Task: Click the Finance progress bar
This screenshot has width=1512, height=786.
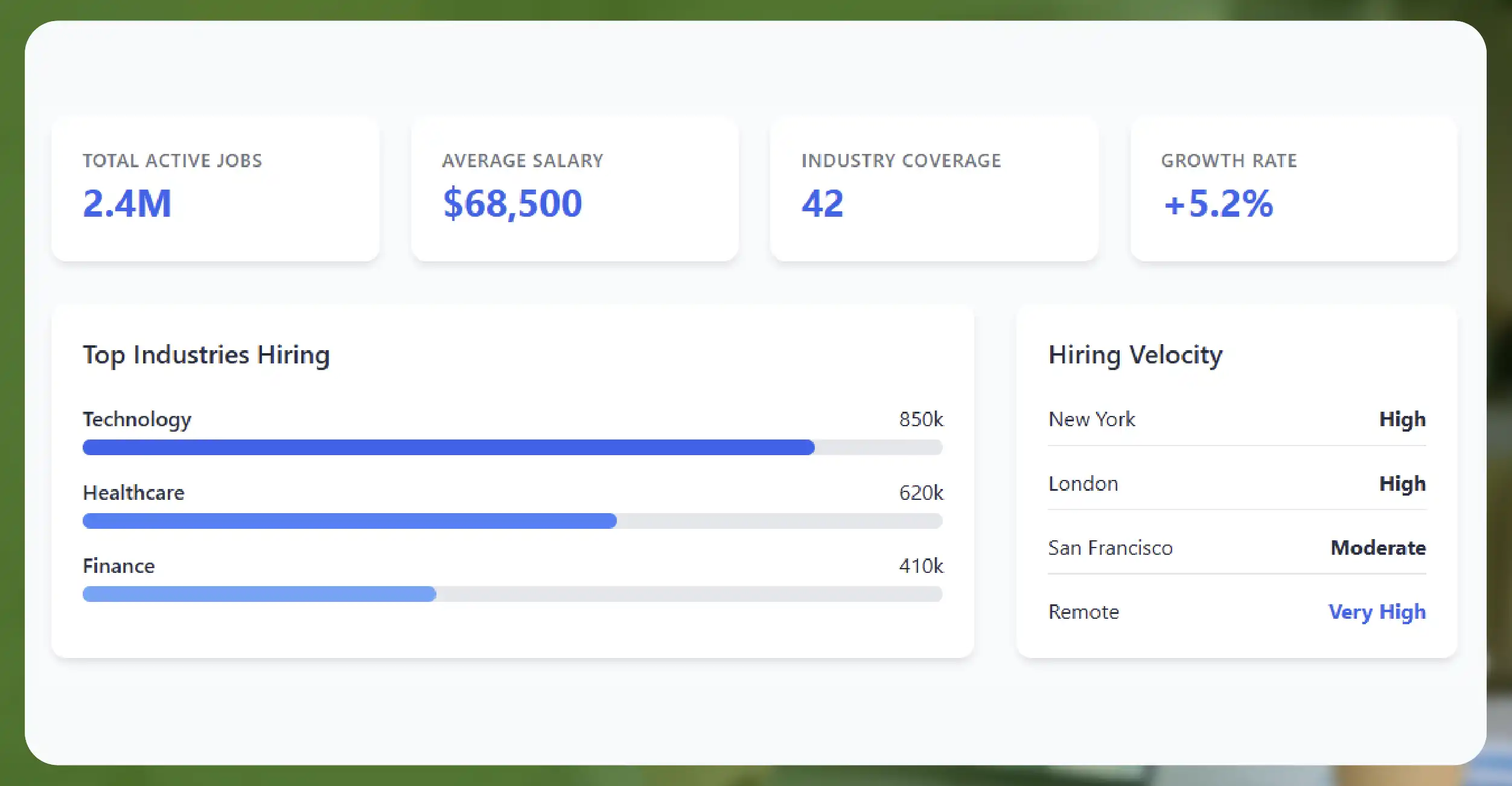Action: point(512,594)
